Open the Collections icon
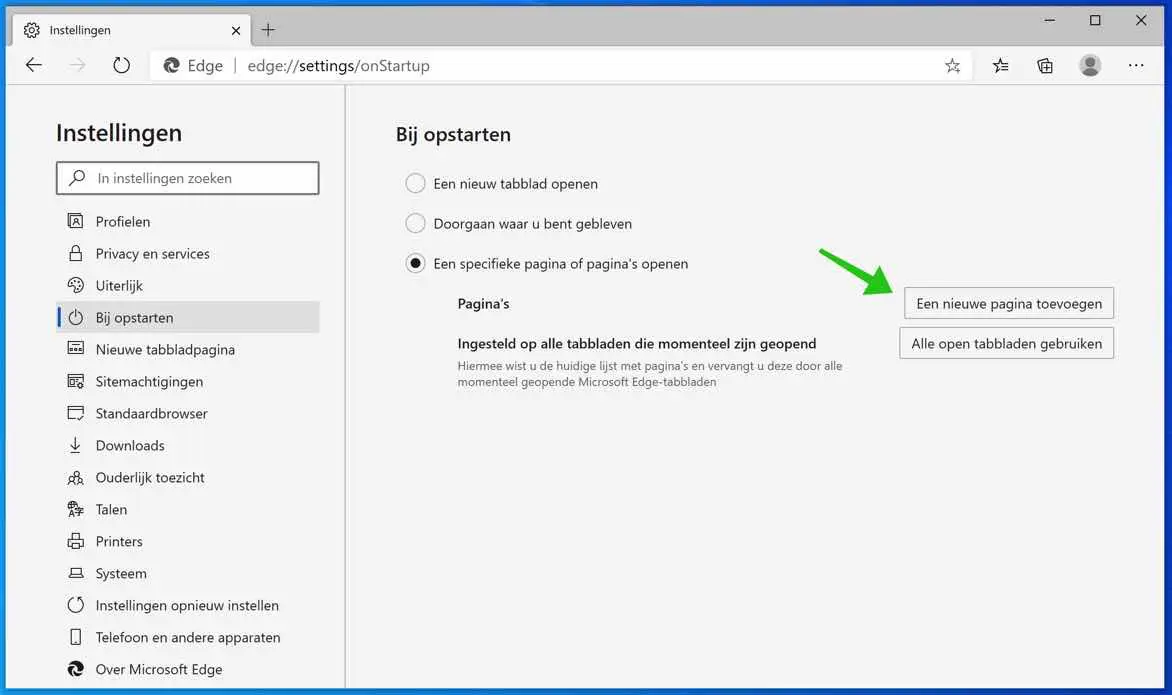Viewport: 1172px width, 695px height. click(1045, 66)
